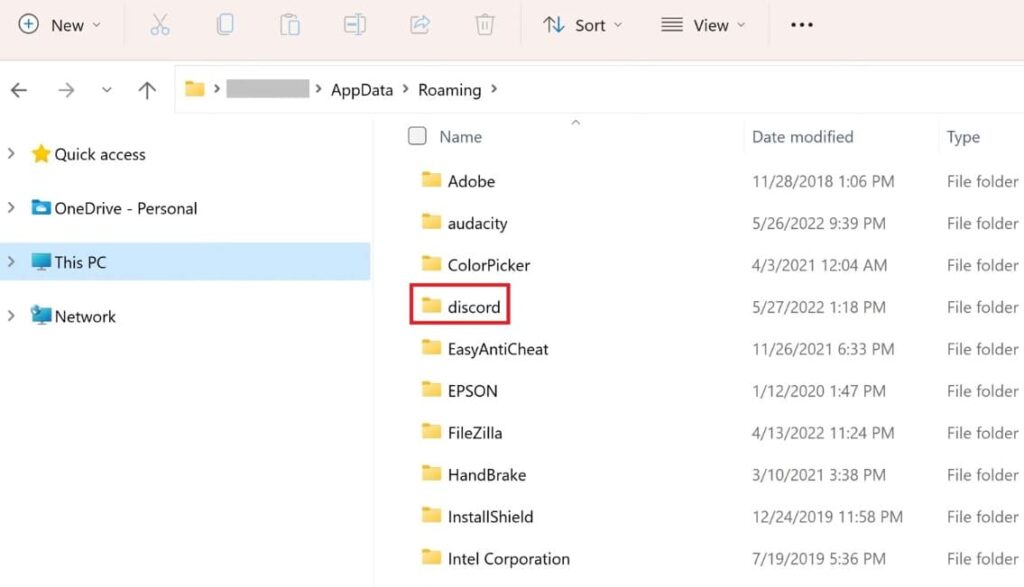Click the Share icon
This screenshot has height=587, width=1024.
pos(420,25)
